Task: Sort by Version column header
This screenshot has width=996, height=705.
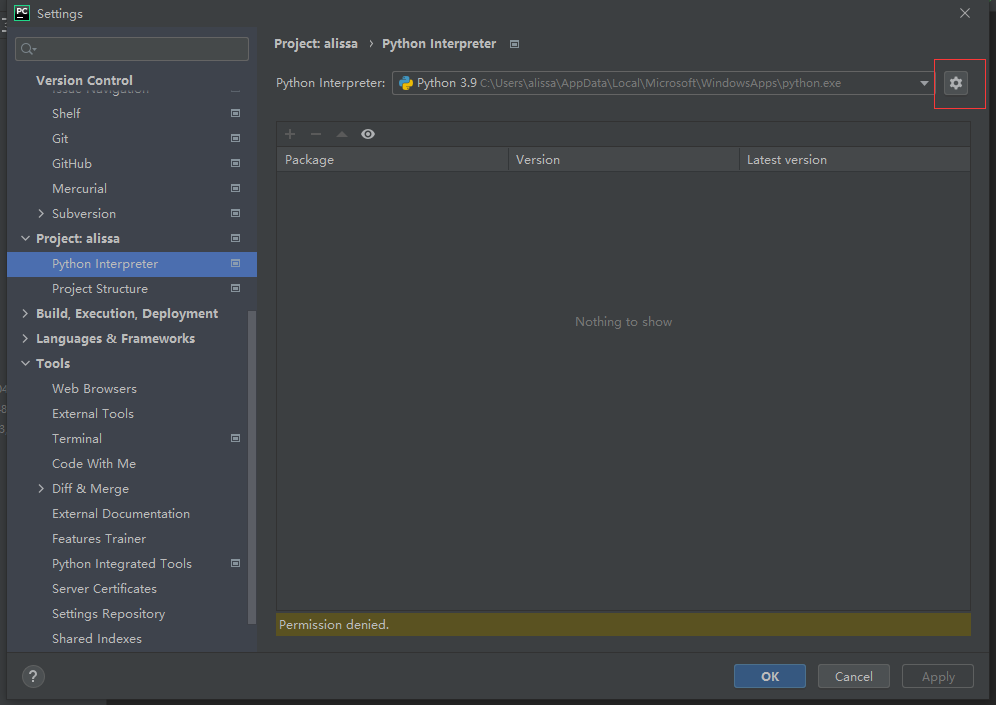Action: 624,159
